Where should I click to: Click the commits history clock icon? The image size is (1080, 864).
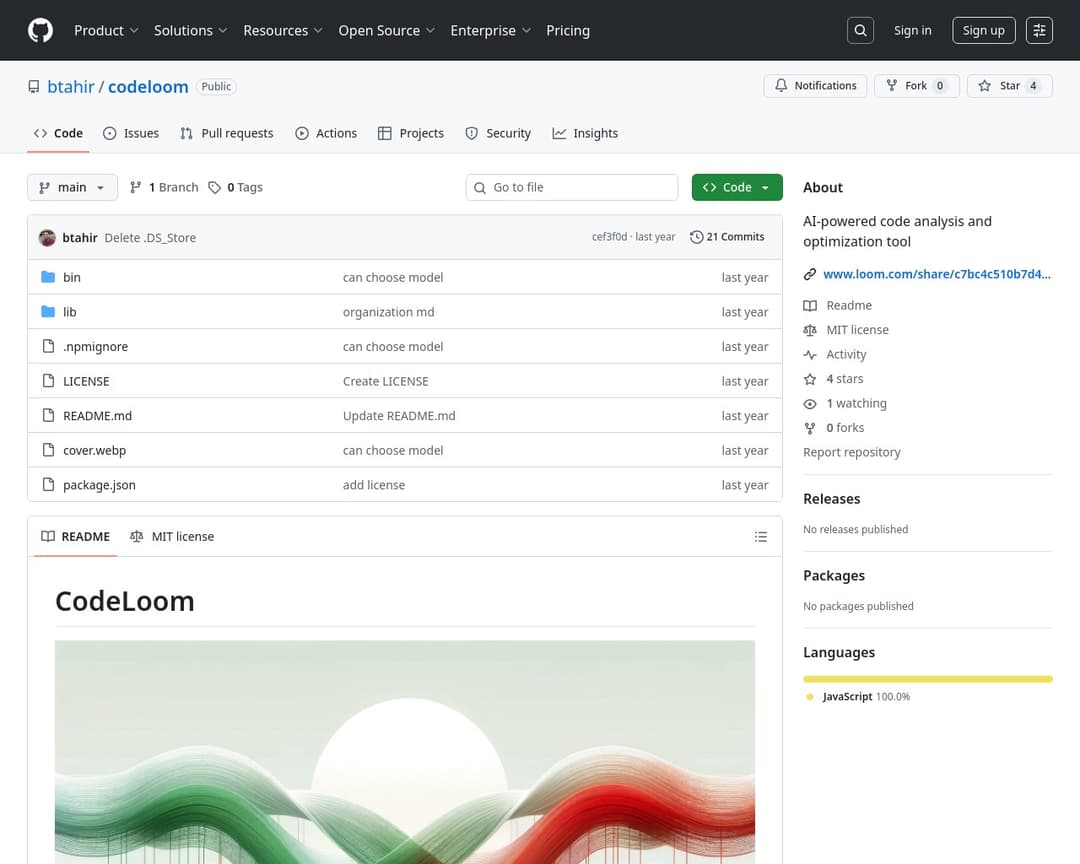pyautogui.click(x=697, y=237)
